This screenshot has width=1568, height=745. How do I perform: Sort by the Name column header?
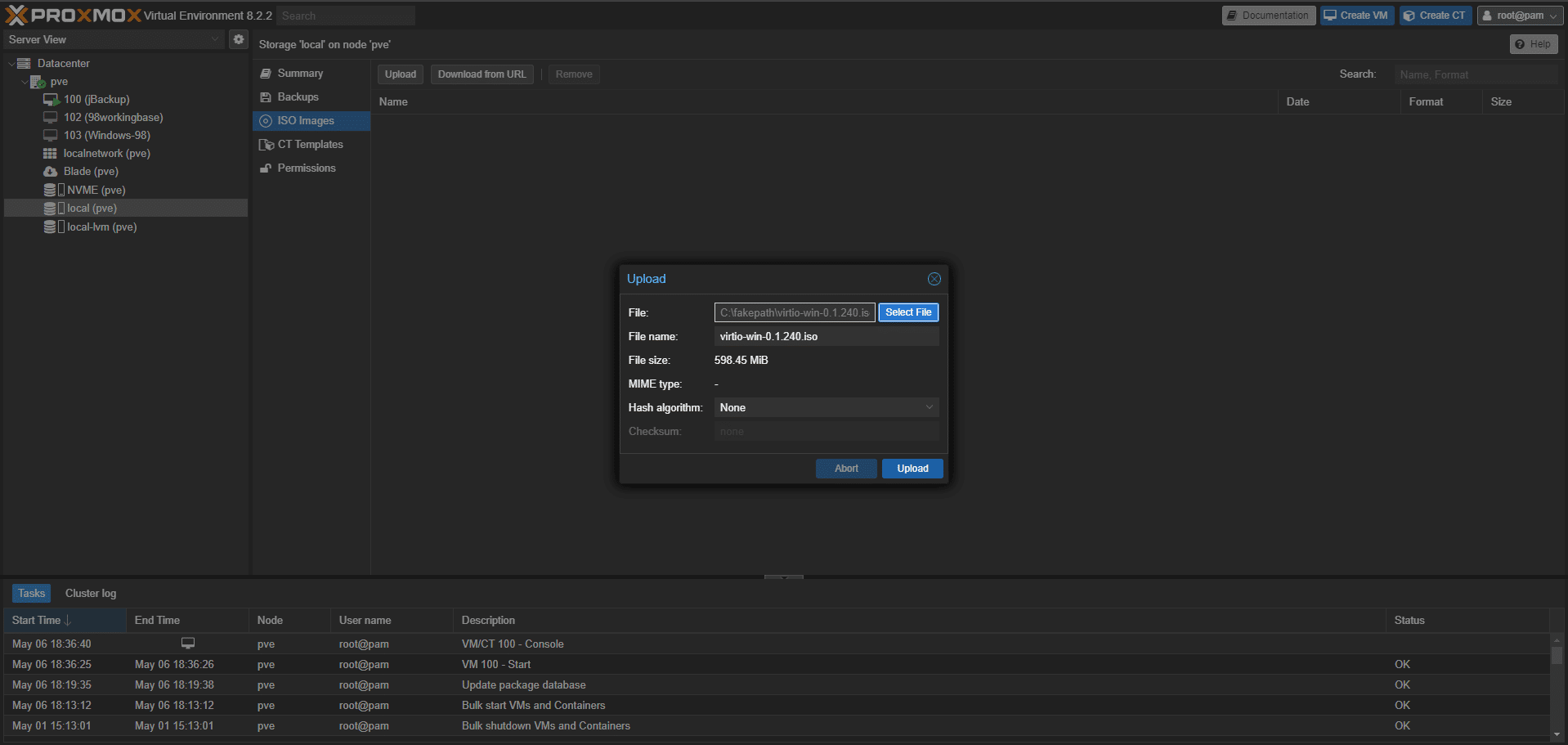[824, 101]
